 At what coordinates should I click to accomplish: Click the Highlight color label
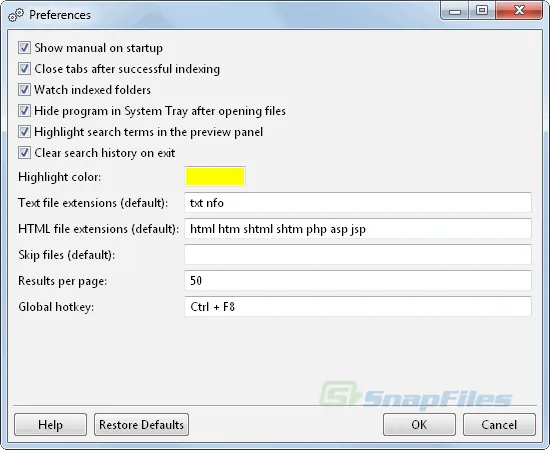point(60,177)
